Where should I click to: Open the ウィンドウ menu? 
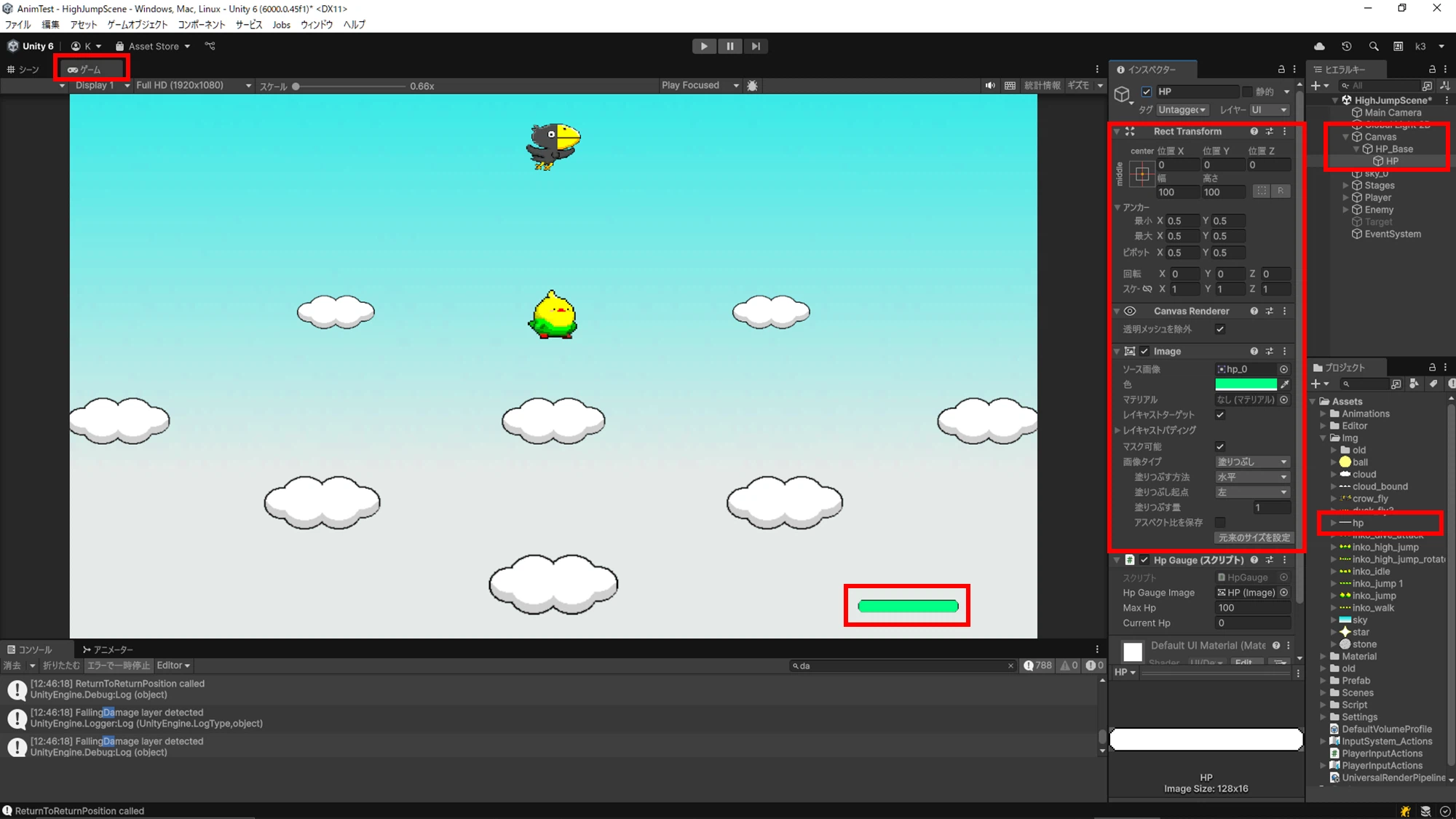coord(317,25)
